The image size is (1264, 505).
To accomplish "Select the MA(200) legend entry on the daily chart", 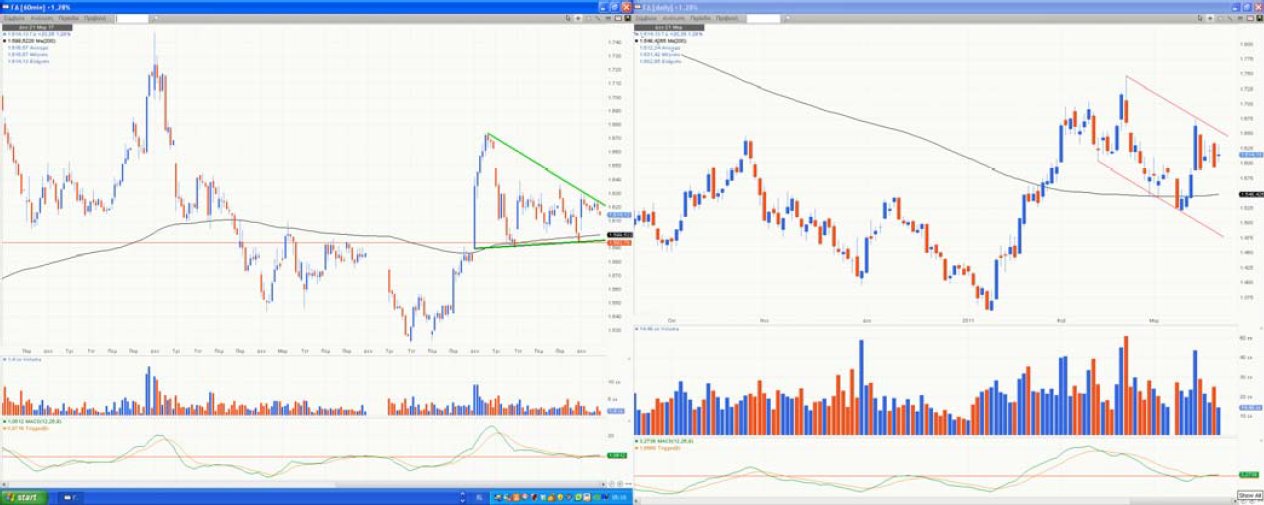I will 660,40.
